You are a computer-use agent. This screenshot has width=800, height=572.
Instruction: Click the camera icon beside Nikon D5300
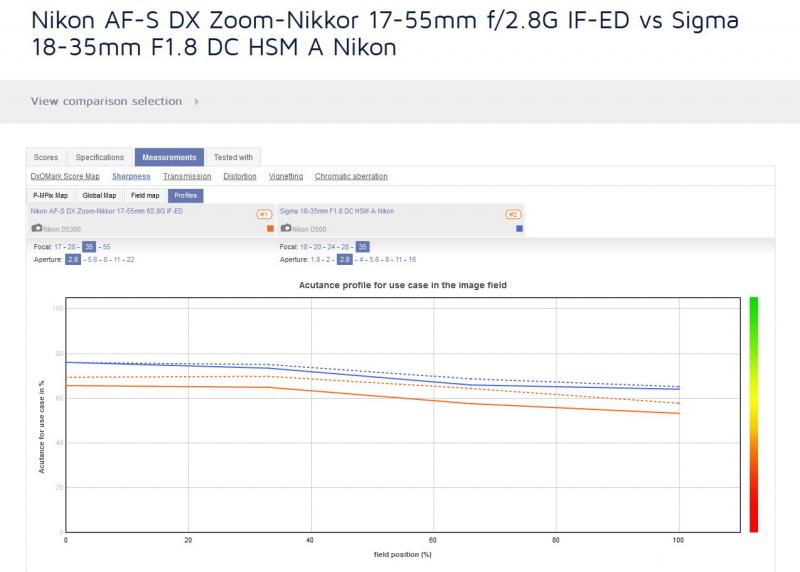(37, 228)
